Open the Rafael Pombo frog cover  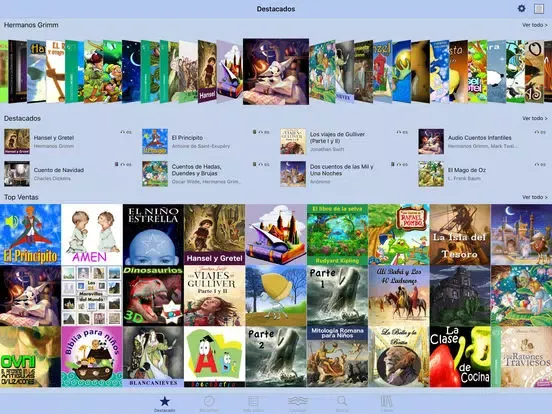399,234
